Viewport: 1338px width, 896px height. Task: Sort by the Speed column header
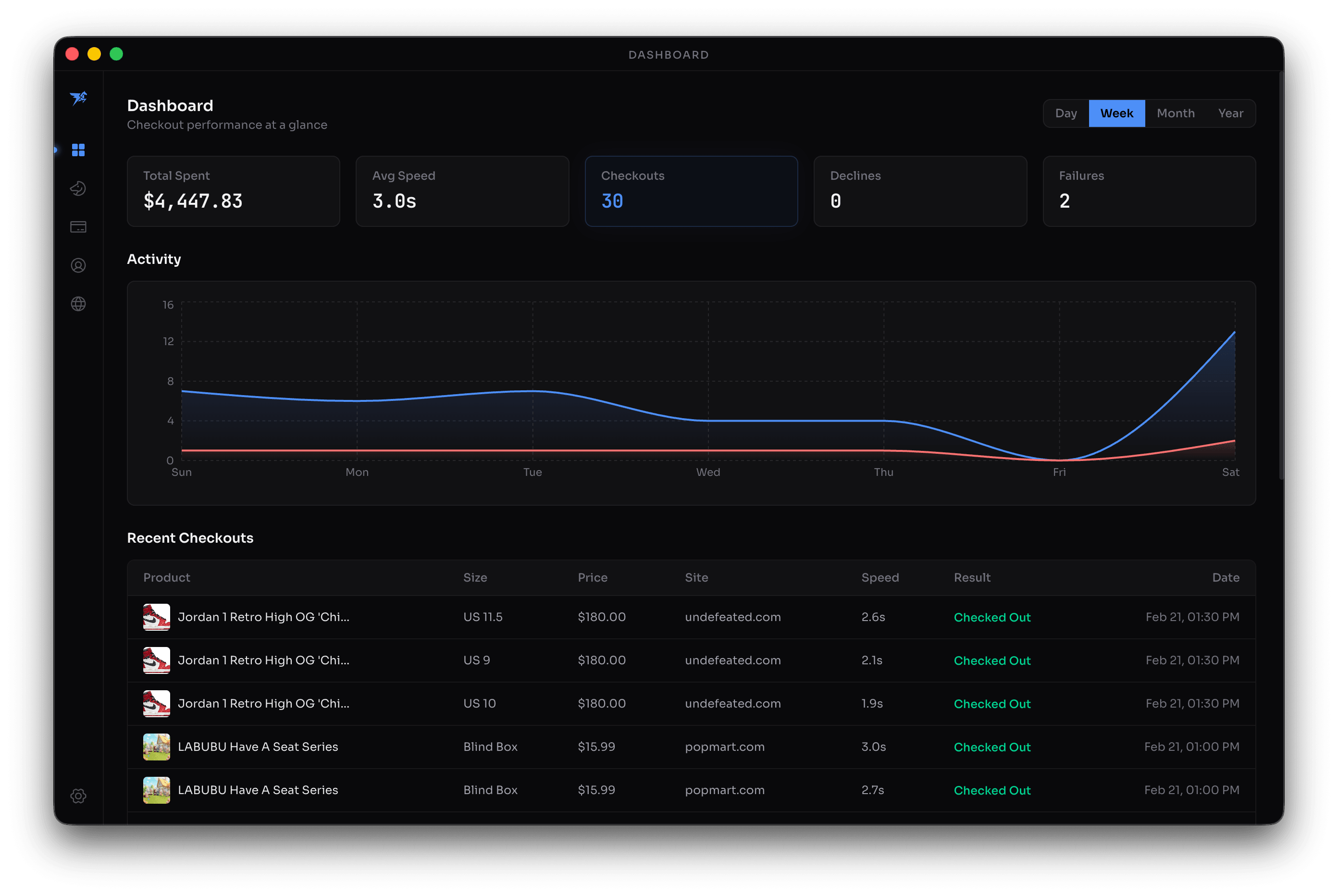880,577
